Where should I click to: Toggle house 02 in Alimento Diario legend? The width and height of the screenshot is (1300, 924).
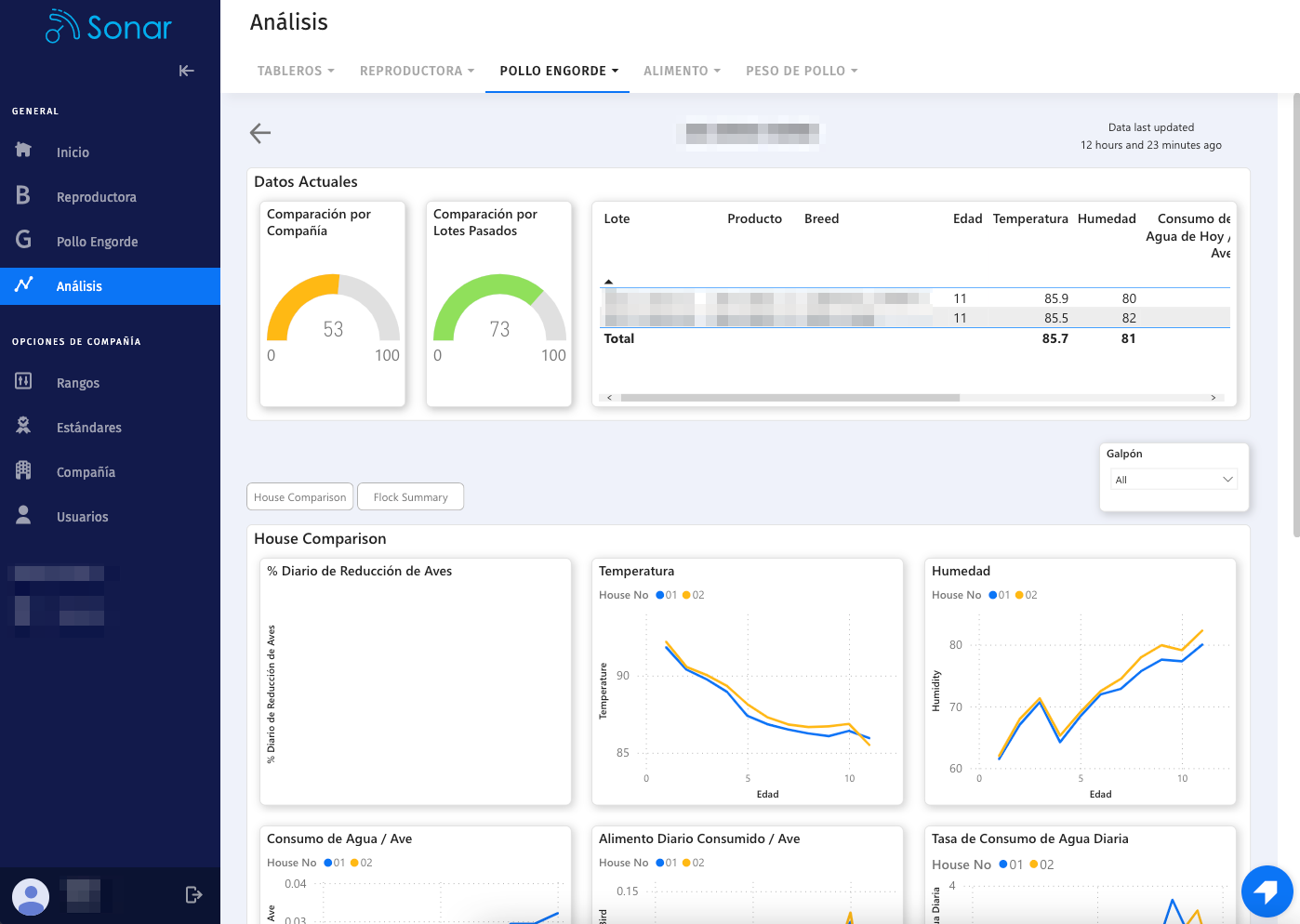[x=694, y=863]
